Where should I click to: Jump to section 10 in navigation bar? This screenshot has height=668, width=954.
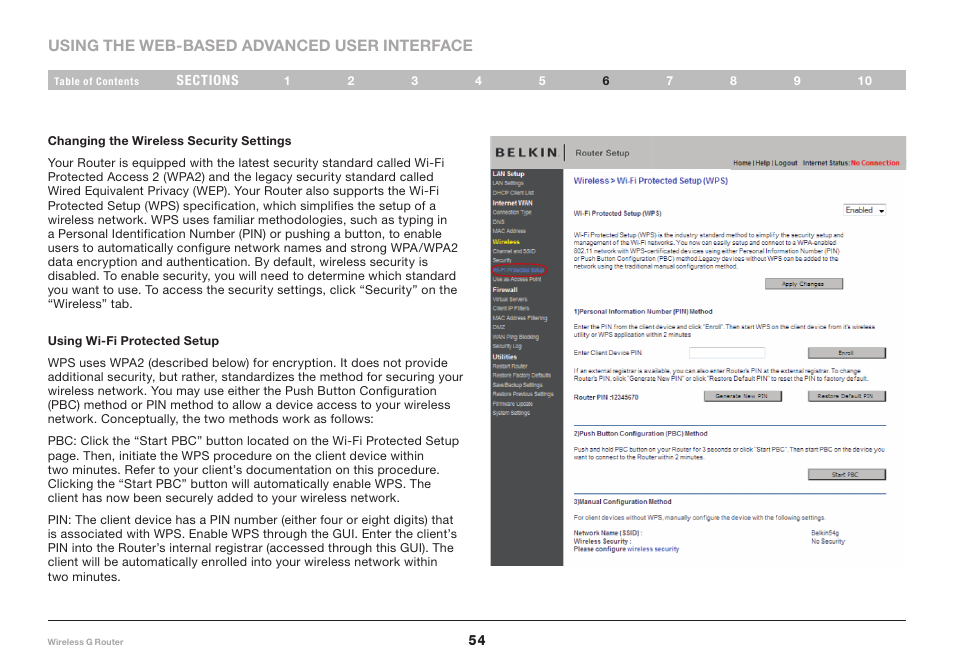865,81
